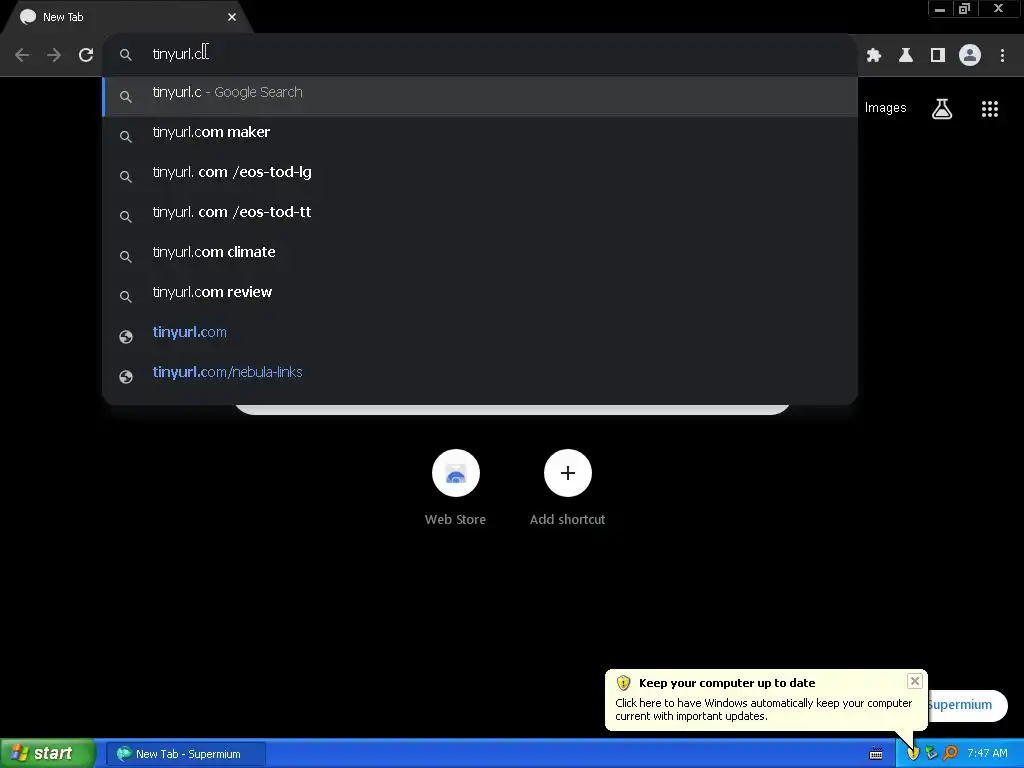Open Search Labs flask next to Images
1024x768 pixels.
[x=942, y=108]
